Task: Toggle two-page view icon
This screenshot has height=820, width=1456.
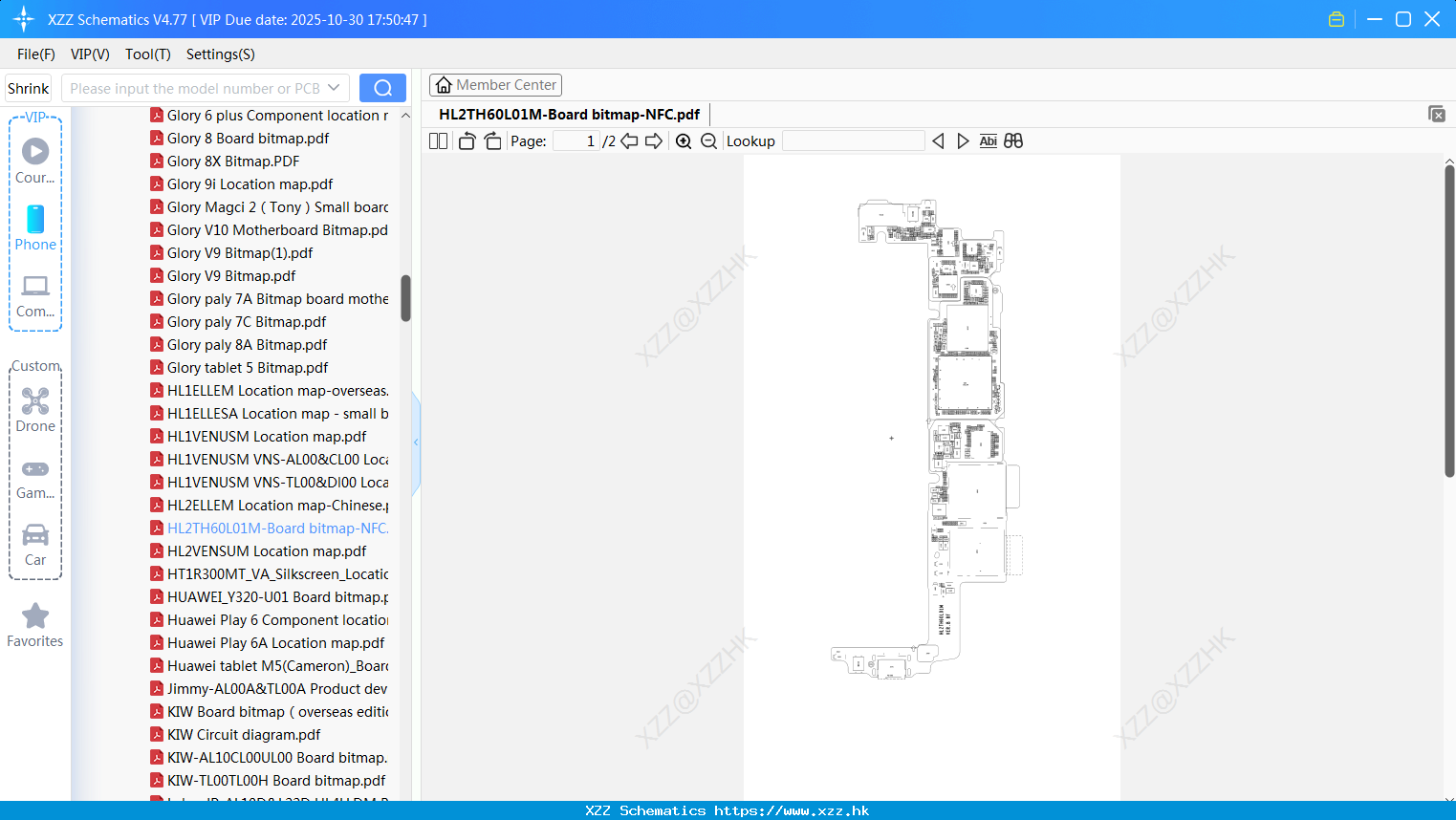Action: click(438, 141)
